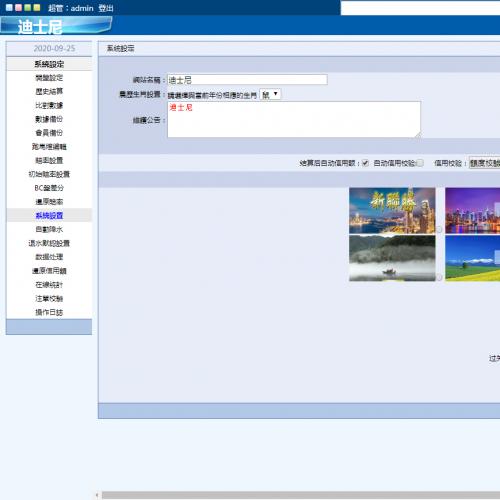Open the zodiac dropdown showing 鼠
The height and width of the screenshot is (500, 500).
point(270,95)
